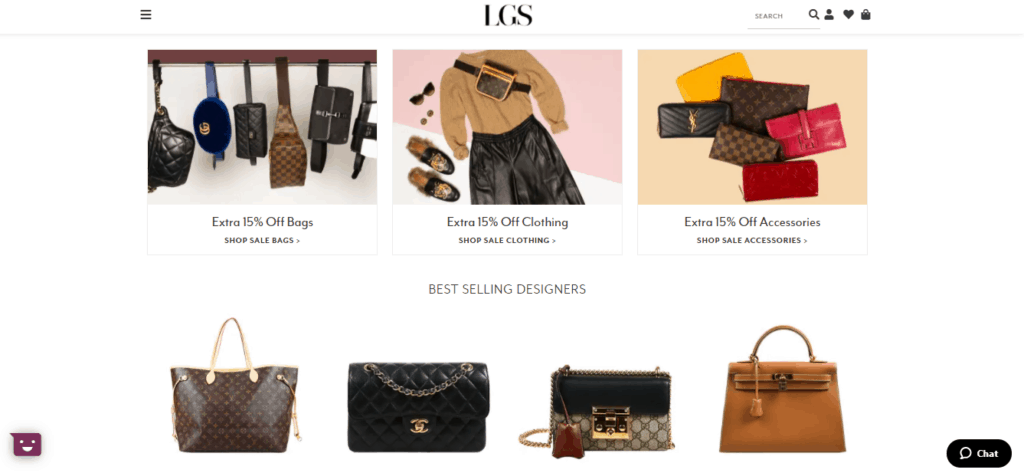The image size is (1024, 473).
Task: Click Extra 15% Off Bags heading
Action: click(262, 222)
